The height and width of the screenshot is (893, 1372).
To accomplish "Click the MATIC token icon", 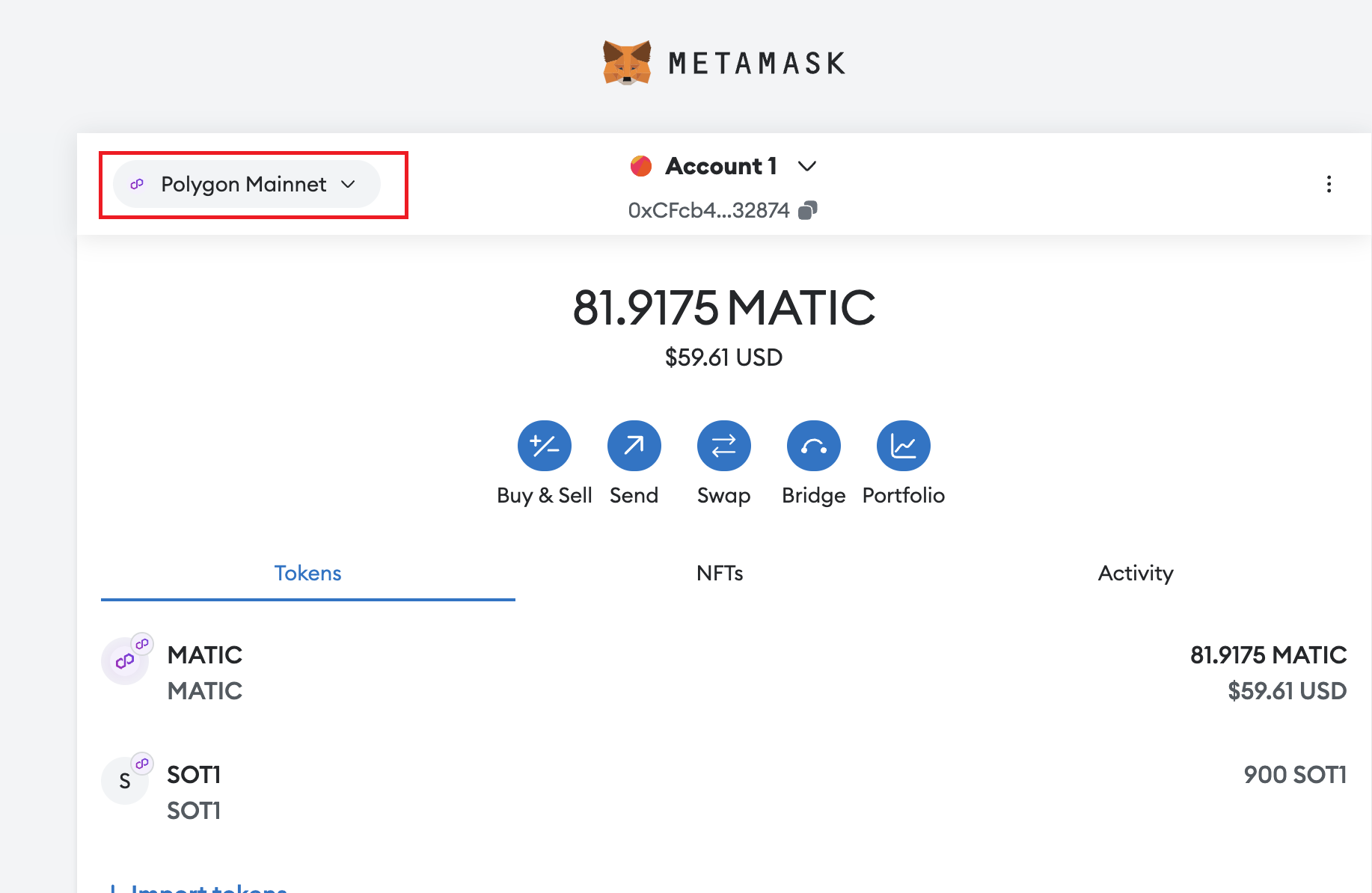I will [x=125, y=661].
